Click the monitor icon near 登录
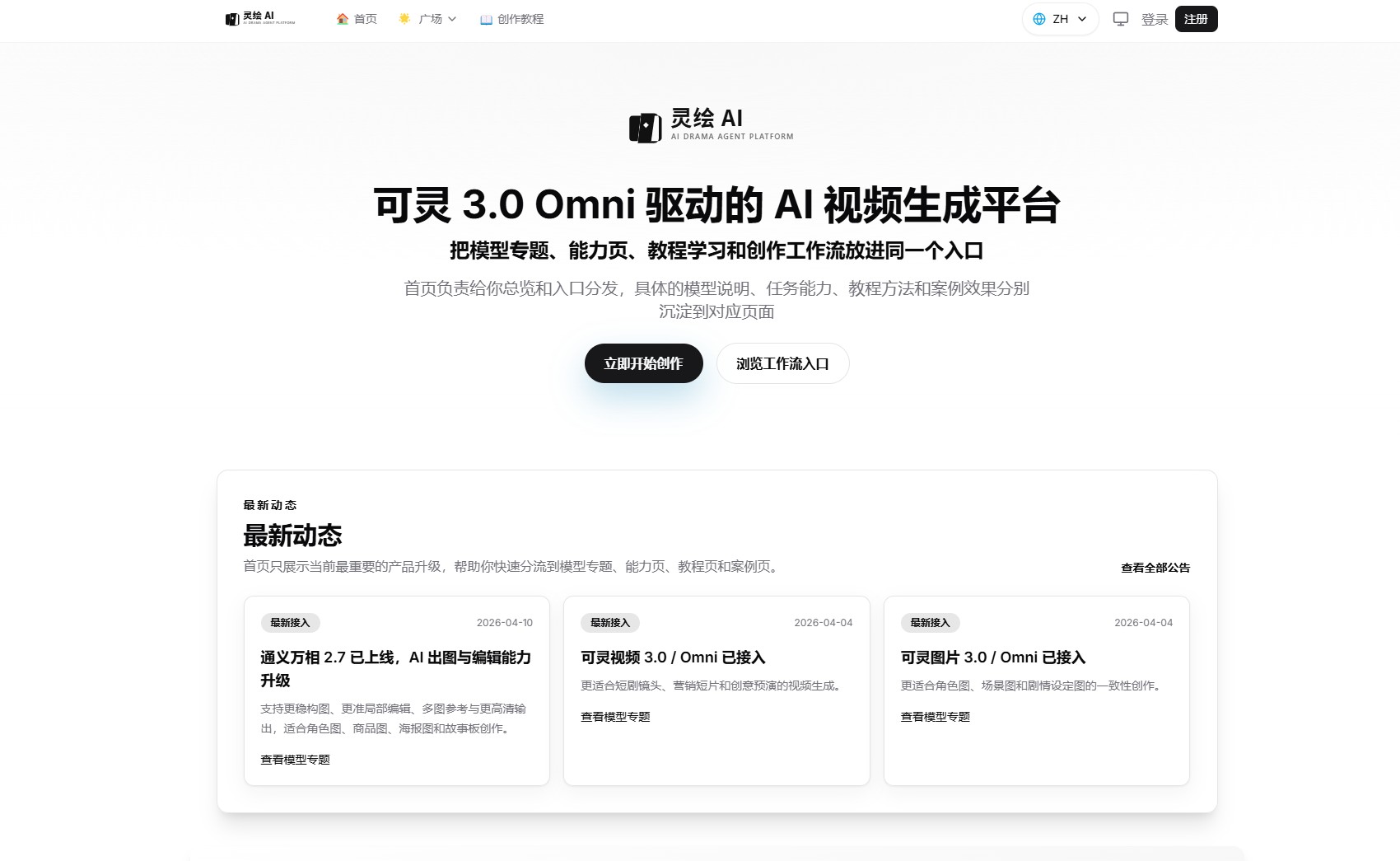Image resolution: width=1400 pixels, height=861 pixels. click(x=1120, y=17)
